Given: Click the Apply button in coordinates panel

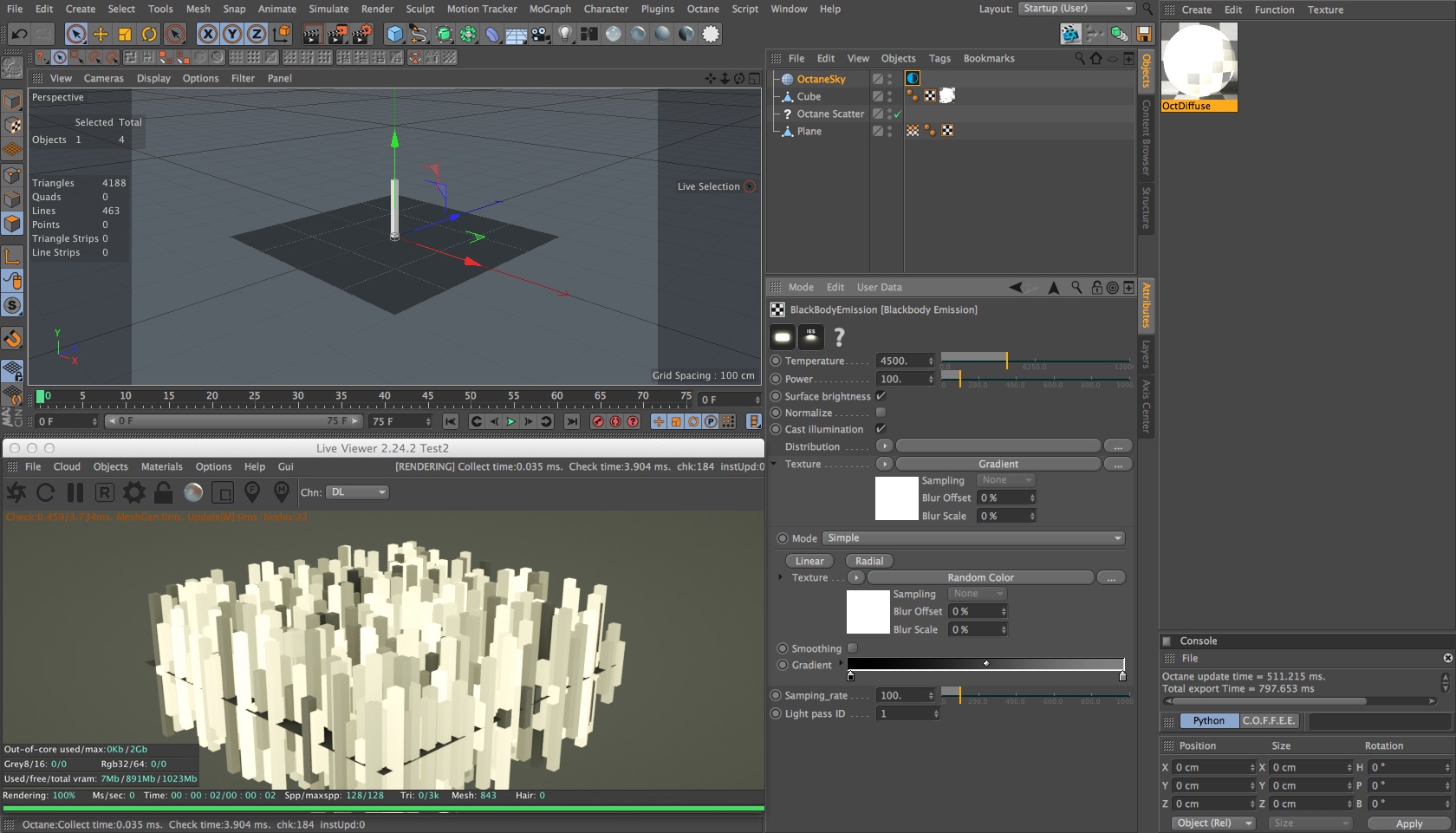Looking at the screenshot, I should tap(1408, 823).
